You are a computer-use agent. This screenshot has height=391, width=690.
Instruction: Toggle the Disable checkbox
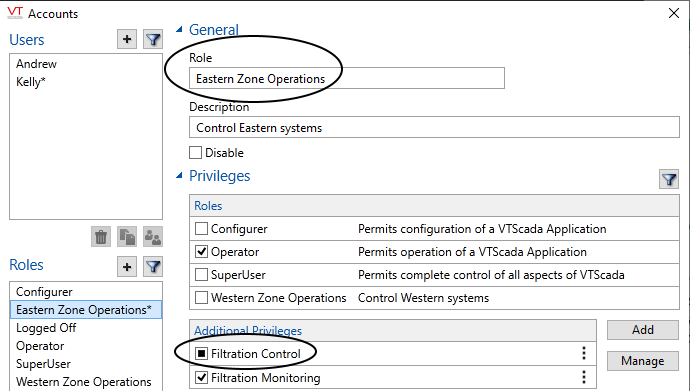pos(195,153)
